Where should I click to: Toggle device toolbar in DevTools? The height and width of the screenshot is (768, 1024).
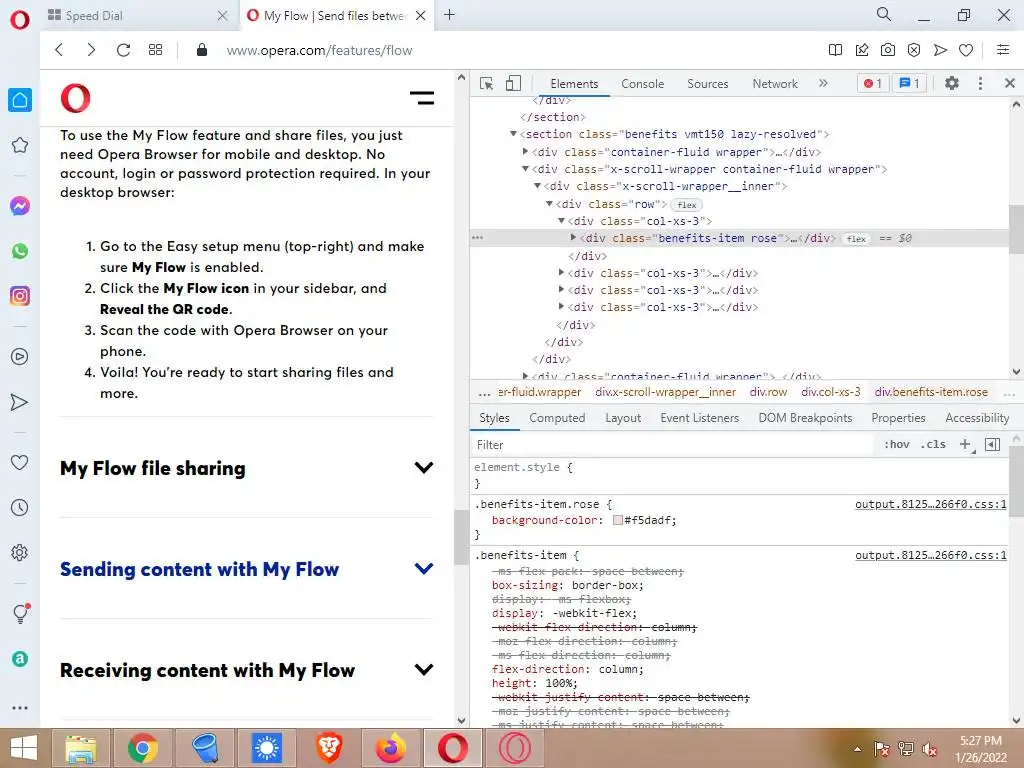(x=513, y=84)
